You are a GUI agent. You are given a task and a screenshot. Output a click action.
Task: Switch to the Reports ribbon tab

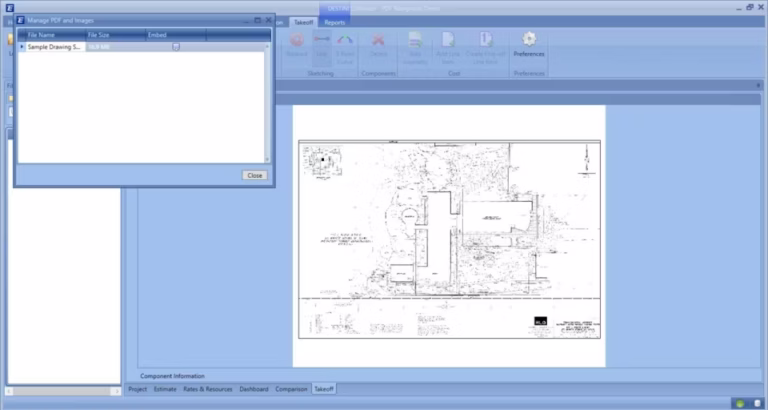pos(335,23)
